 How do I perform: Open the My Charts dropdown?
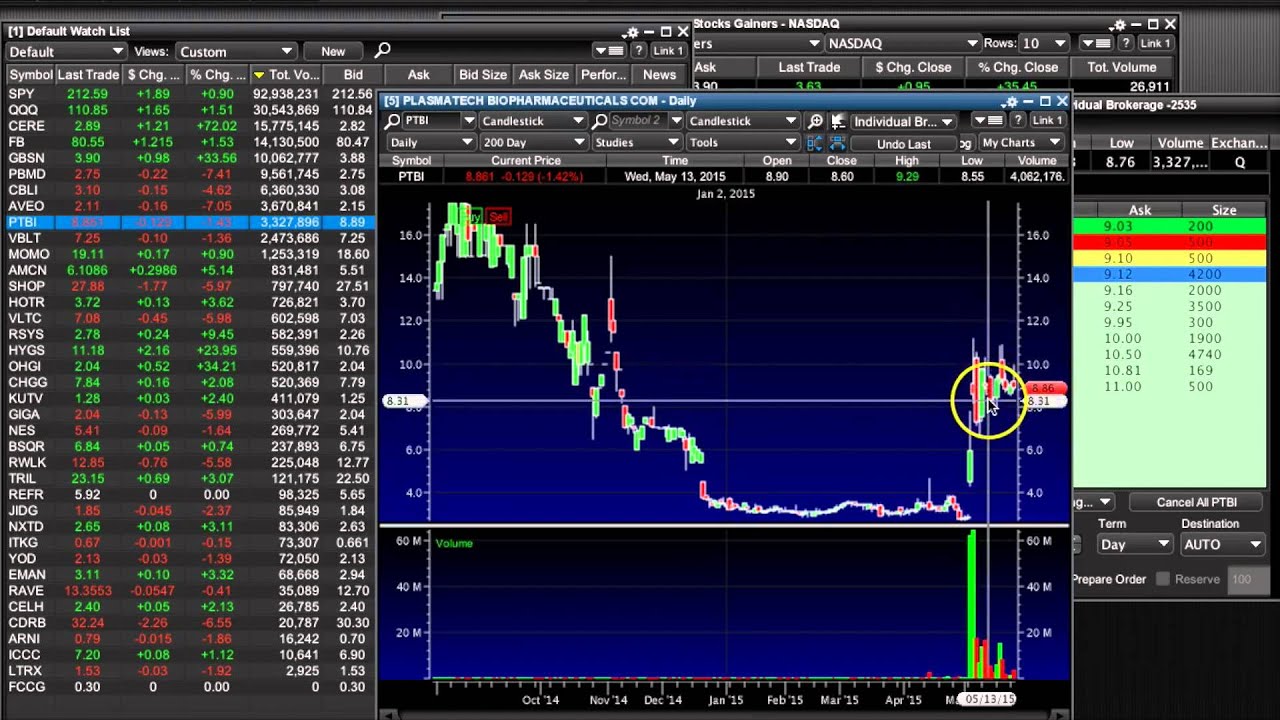[x=1020, y=143]
